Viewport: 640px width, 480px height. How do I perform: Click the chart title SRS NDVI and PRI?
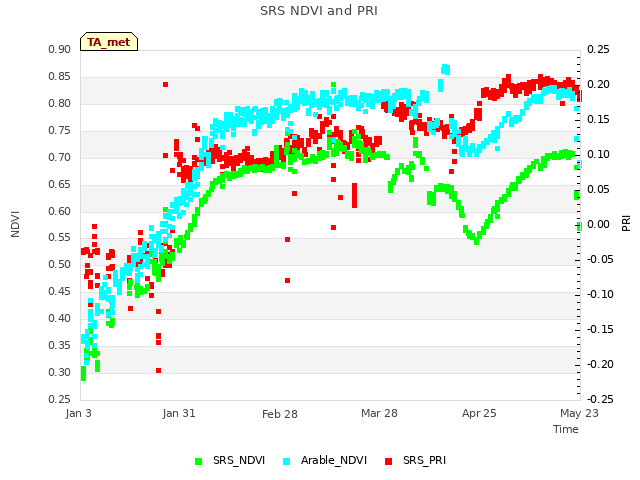319,10
